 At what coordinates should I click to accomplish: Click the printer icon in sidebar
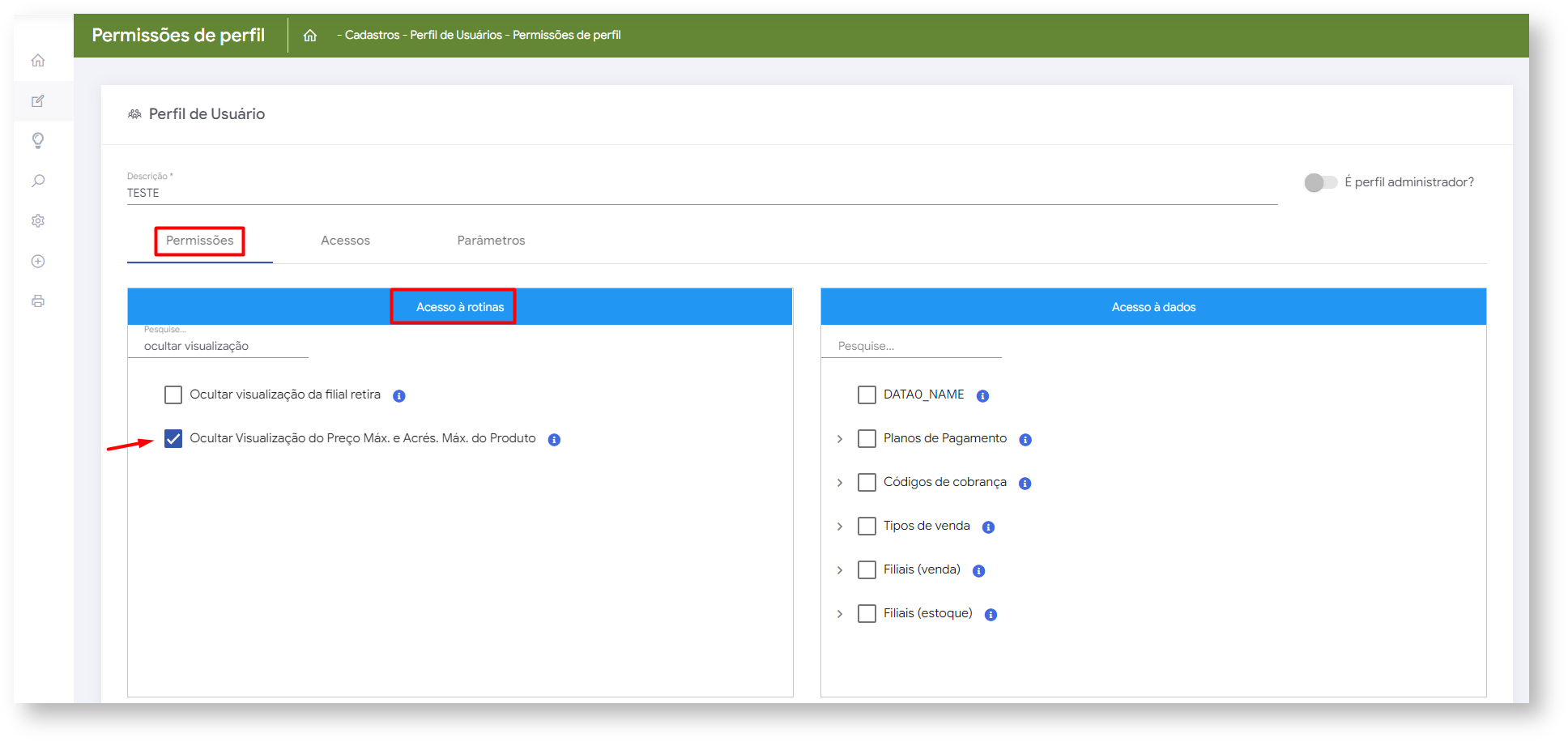(x=38, y=301)
